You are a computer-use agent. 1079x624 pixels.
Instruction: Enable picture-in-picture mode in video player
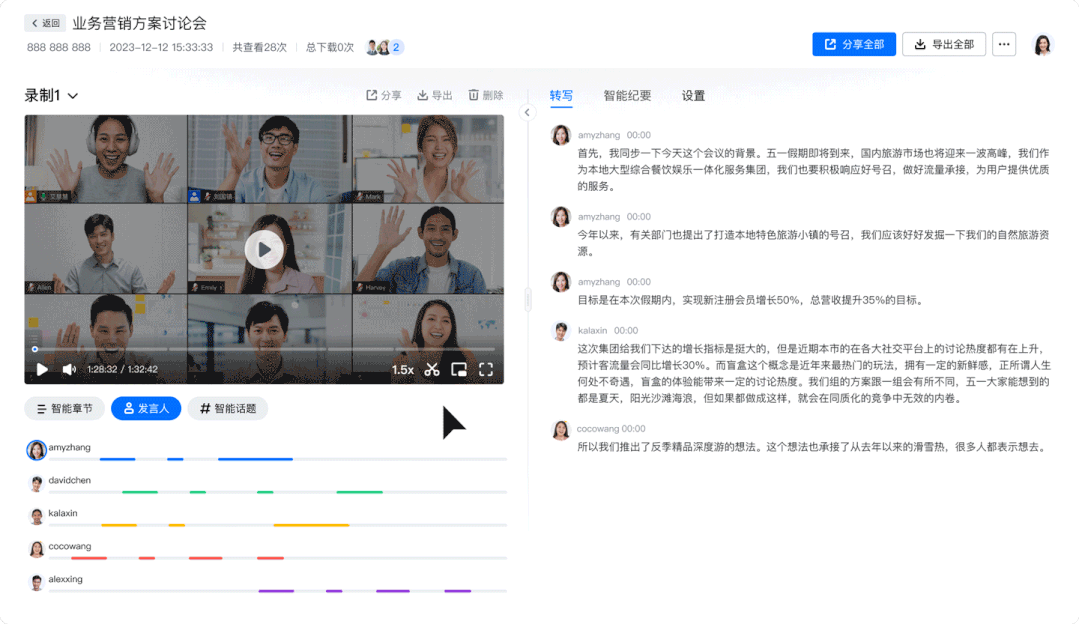pos(459,369)
